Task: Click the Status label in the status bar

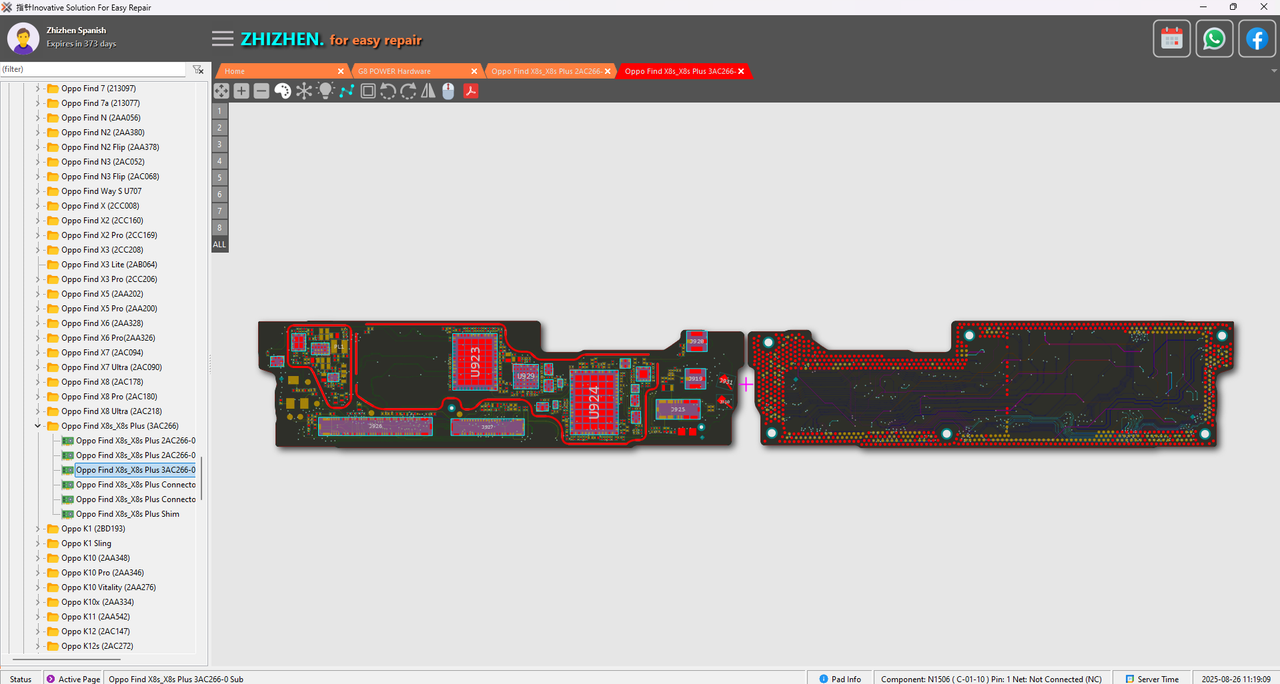Action: click(20, 679)
